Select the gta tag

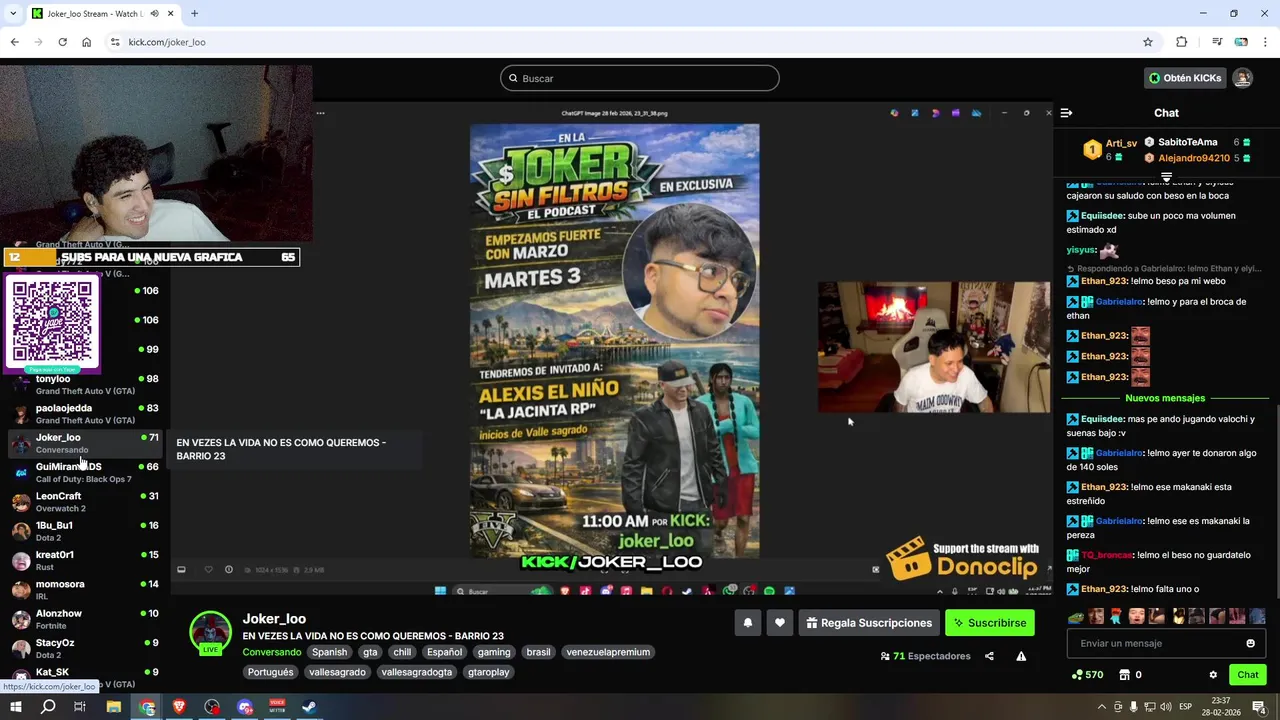(370, 652)
